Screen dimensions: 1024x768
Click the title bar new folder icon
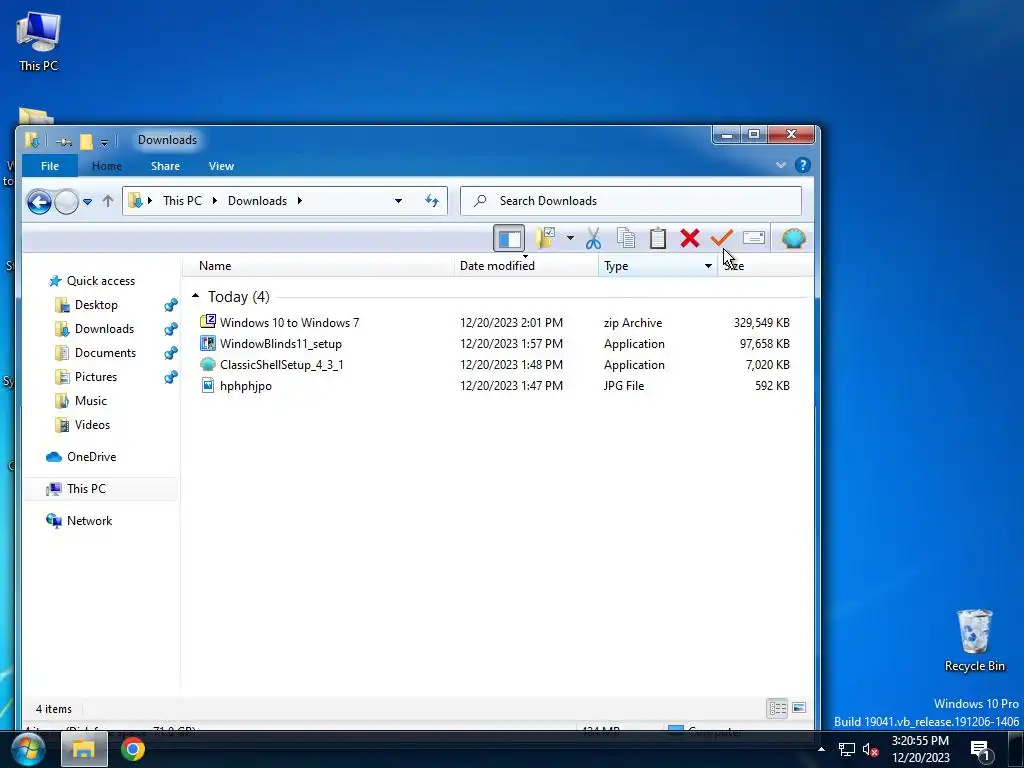click(x=86, y=142)
